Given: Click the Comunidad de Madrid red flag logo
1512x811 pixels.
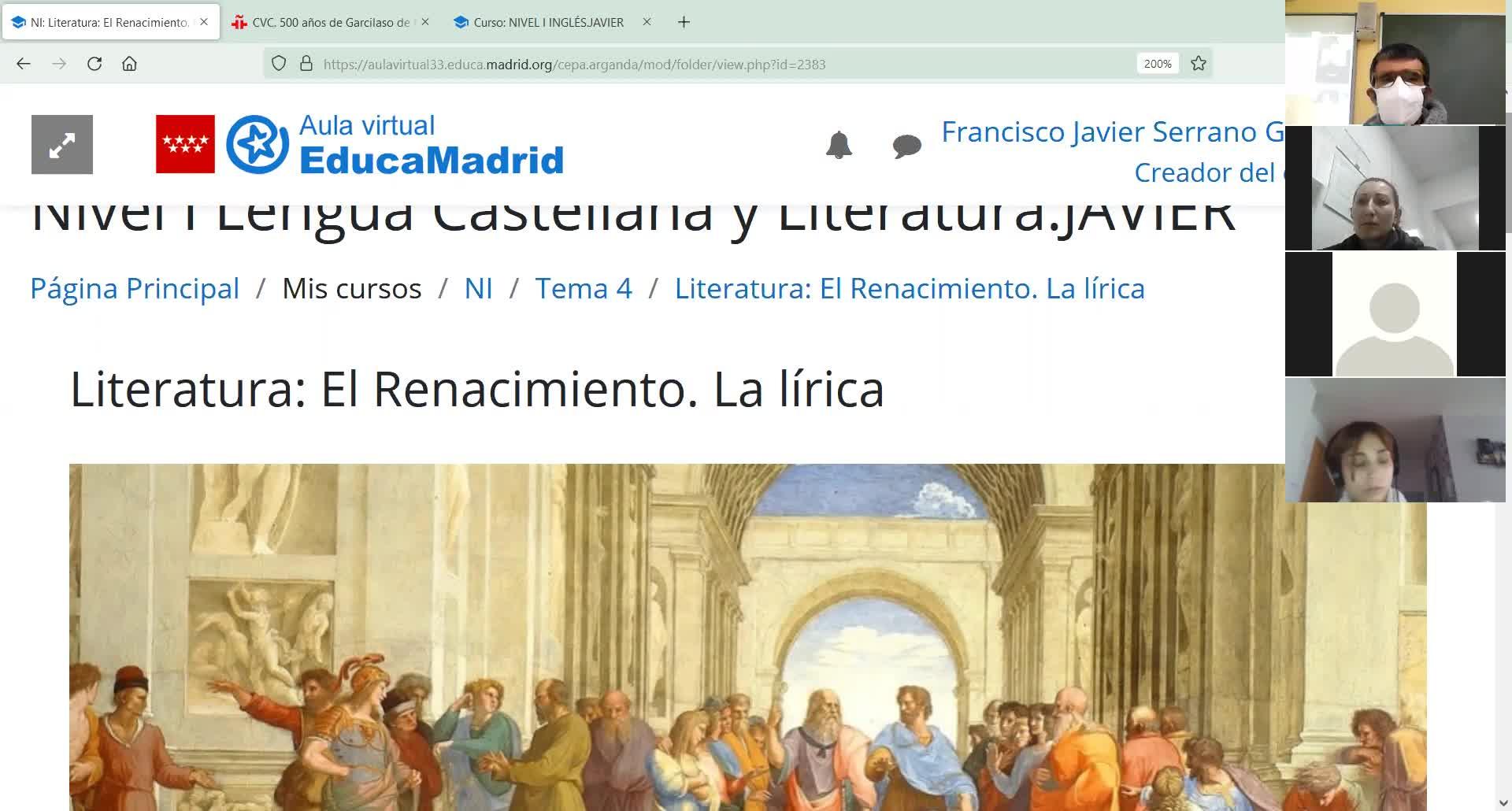Looking at the screenshot, I should [x=185, y=144].
